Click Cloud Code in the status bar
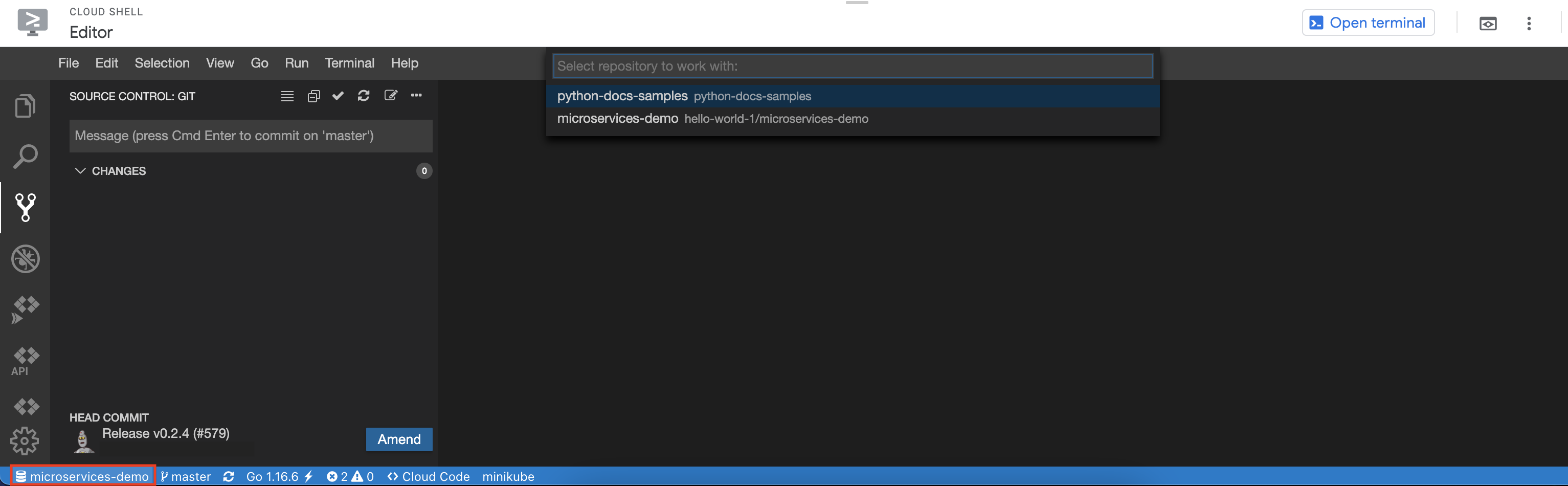Screen dimensions: 1568x486 [429, 476]
